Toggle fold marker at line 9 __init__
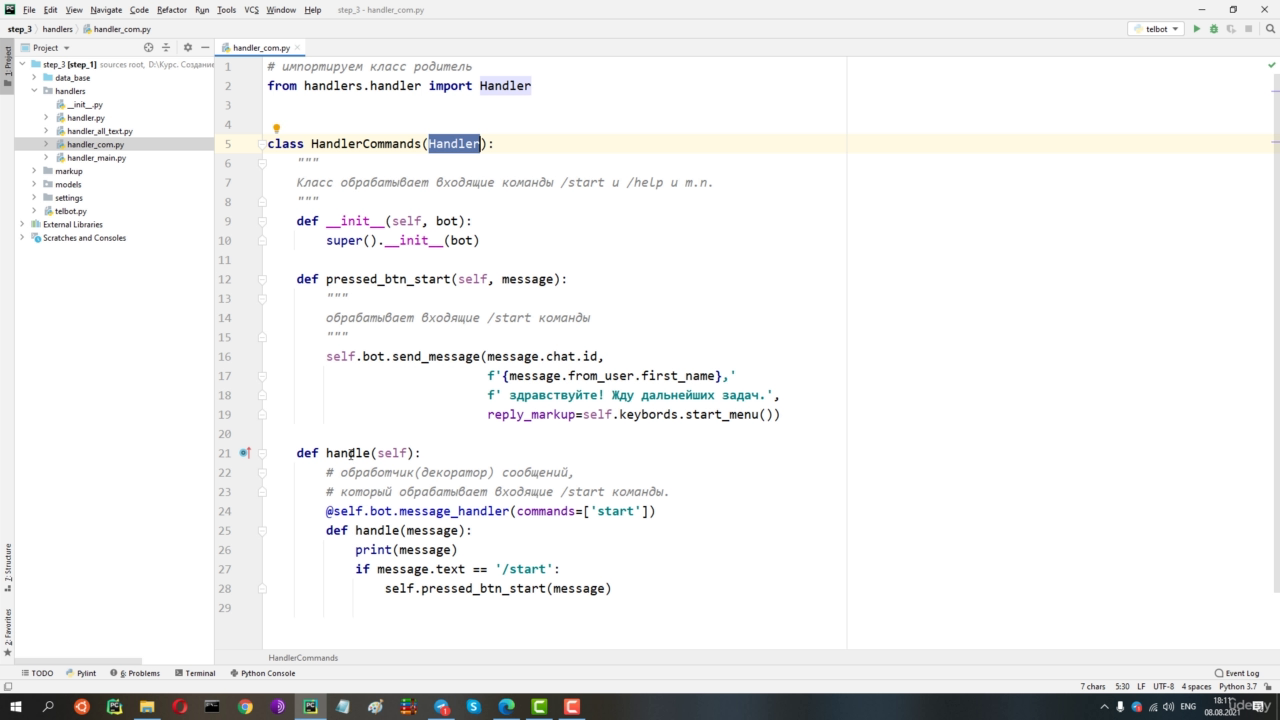This screenshot has height=720, width=1280. click(x=262, y=221)
